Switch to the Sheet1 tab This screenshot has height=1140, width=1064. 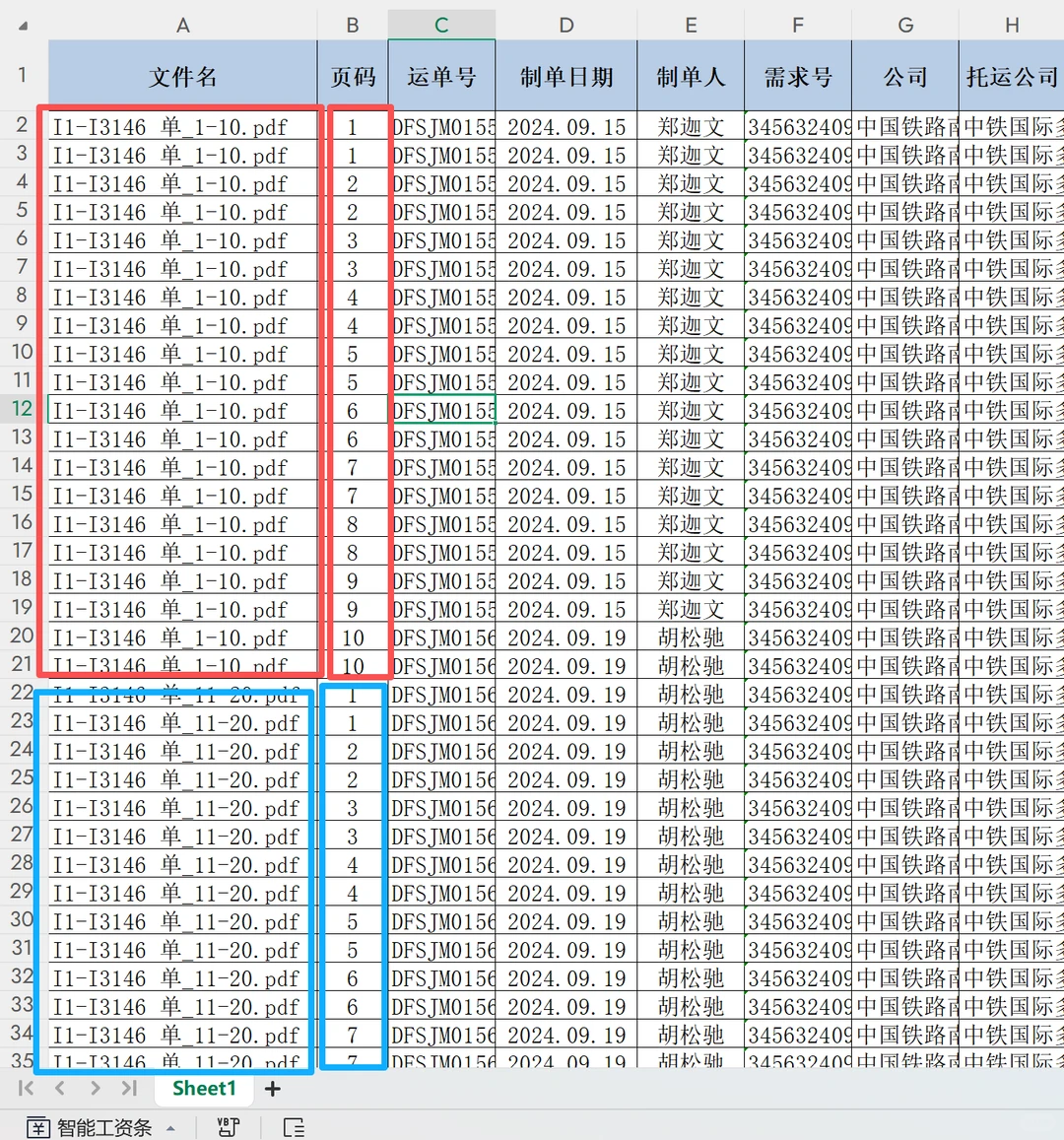coord(204,1088)
